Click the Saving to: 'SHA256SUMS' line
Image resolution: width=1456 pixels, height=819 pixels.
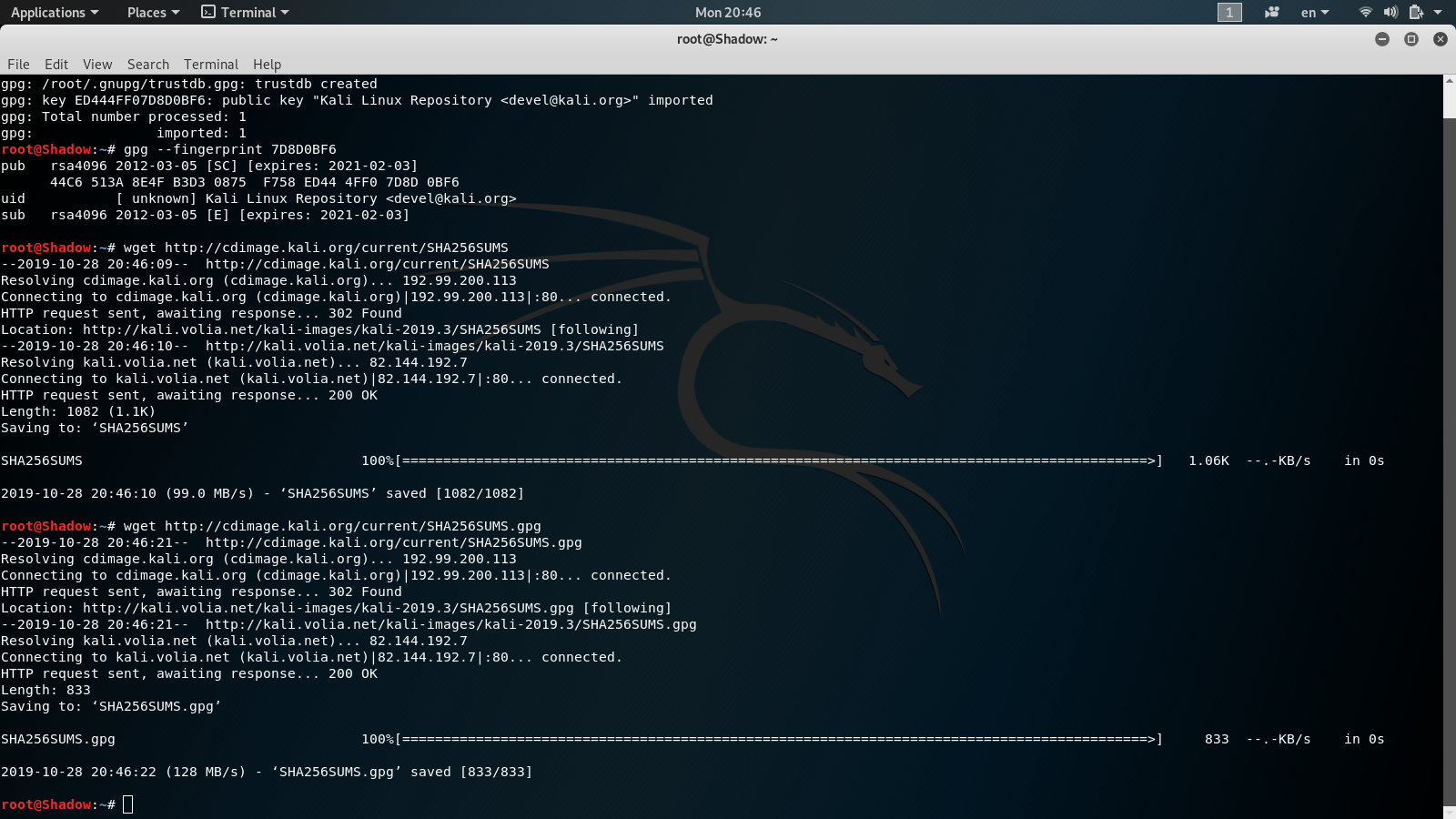click(95, 428)
